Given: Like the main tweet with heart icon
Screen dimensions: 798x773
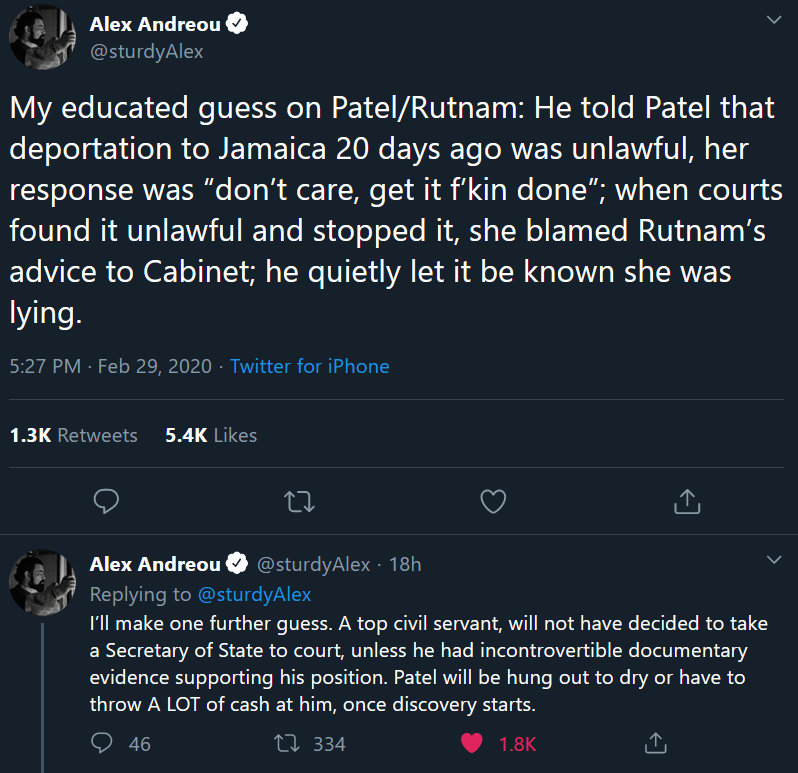Looking at the screenshot, I should pos(493,501).
